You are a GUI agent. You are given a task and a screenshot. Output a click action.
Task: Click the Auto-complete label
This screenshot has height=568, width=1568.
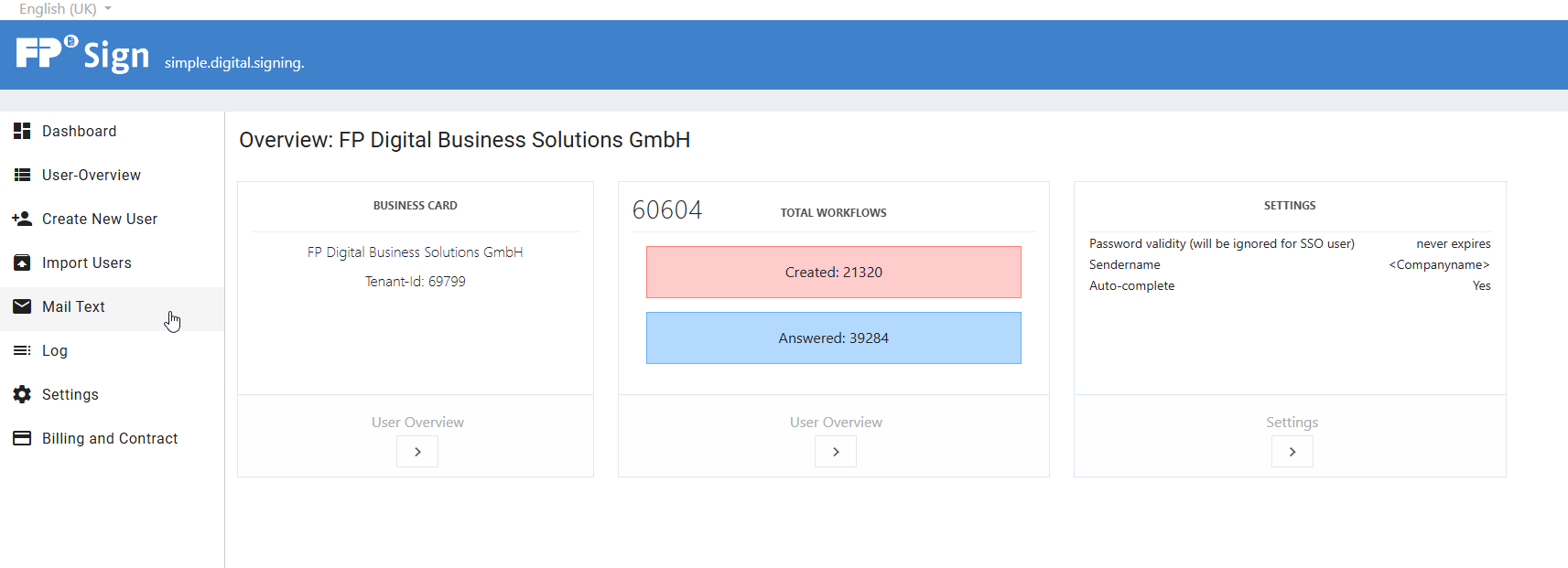(1132, 286)
